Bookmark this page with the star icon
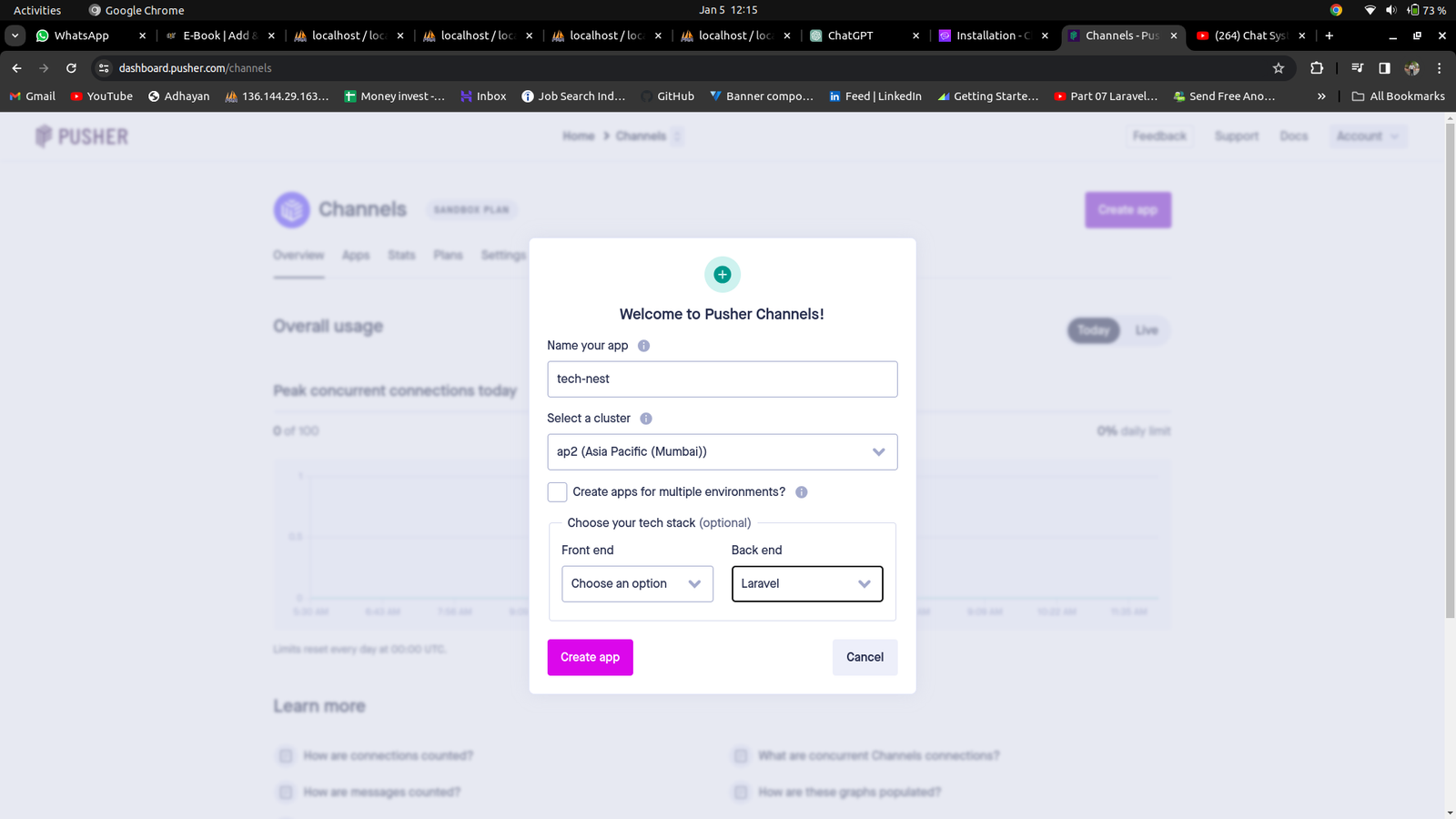This screenshot has width=1456, height=819. (x=1279, y=68)
